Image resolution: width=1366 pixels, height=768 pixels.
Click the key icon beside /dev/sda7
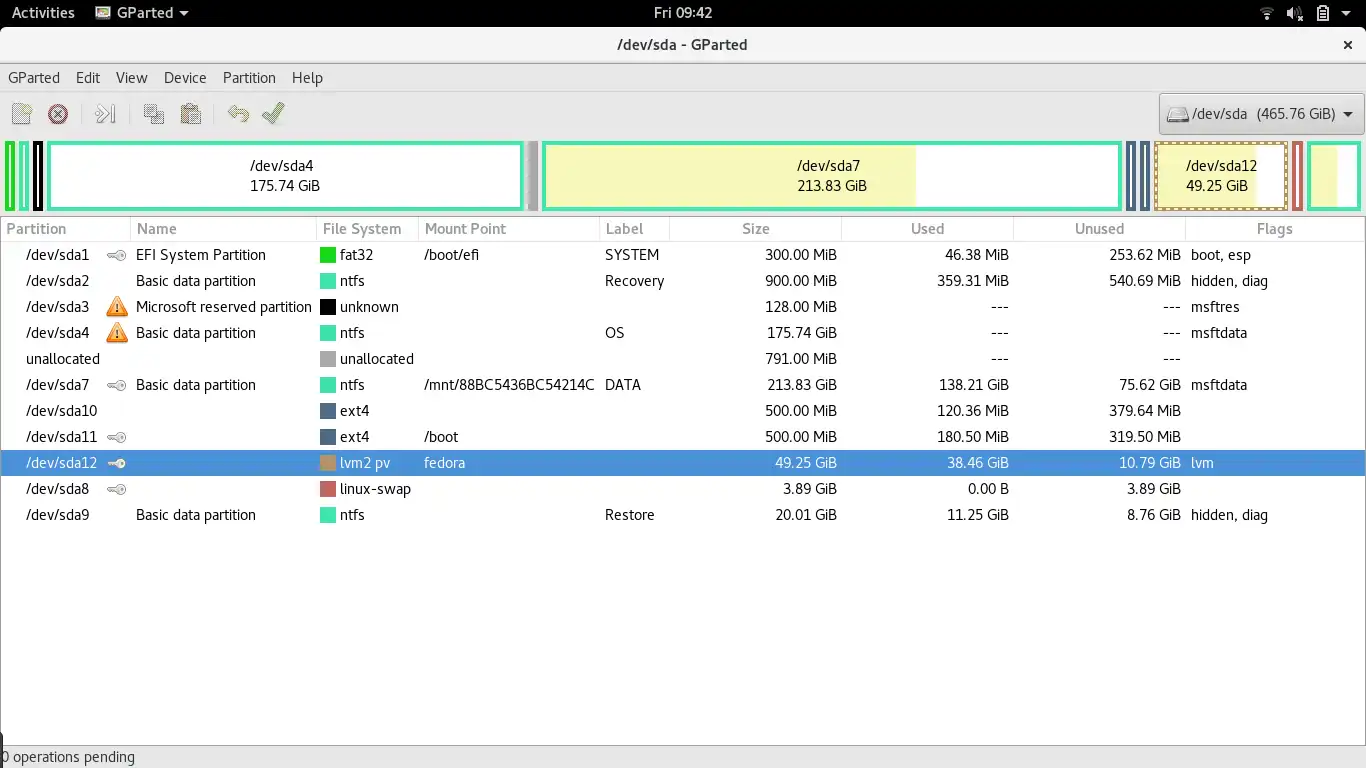point(117,385)
